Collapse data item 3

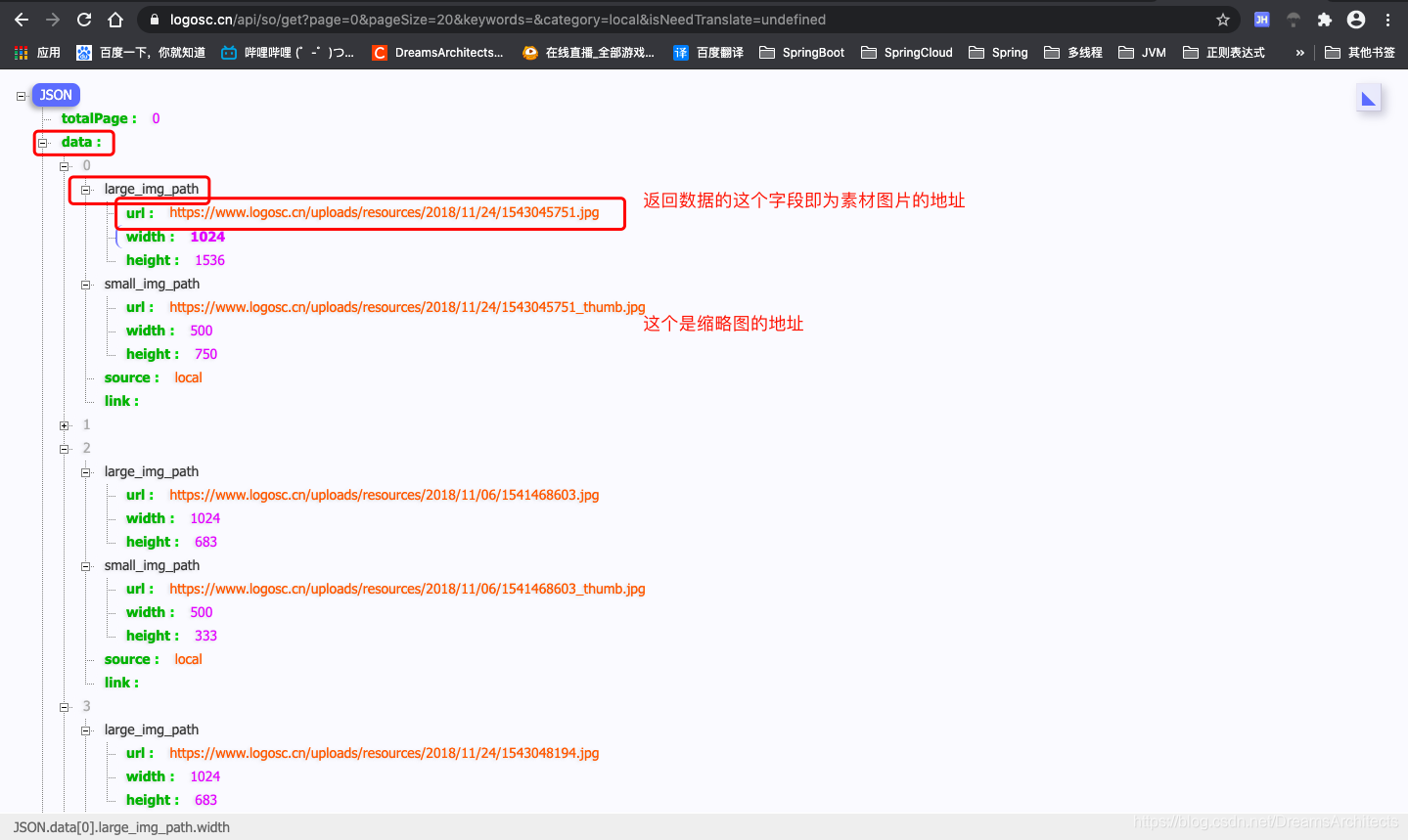pos(65,707)
